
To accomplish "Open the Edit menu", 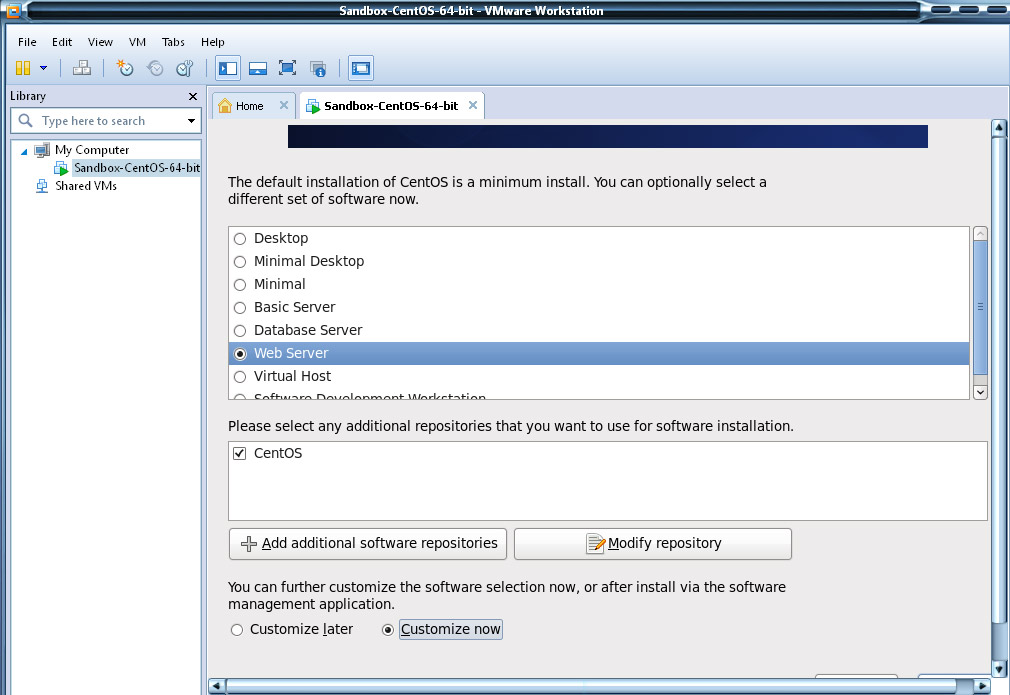I will click(x=62, y=42).
